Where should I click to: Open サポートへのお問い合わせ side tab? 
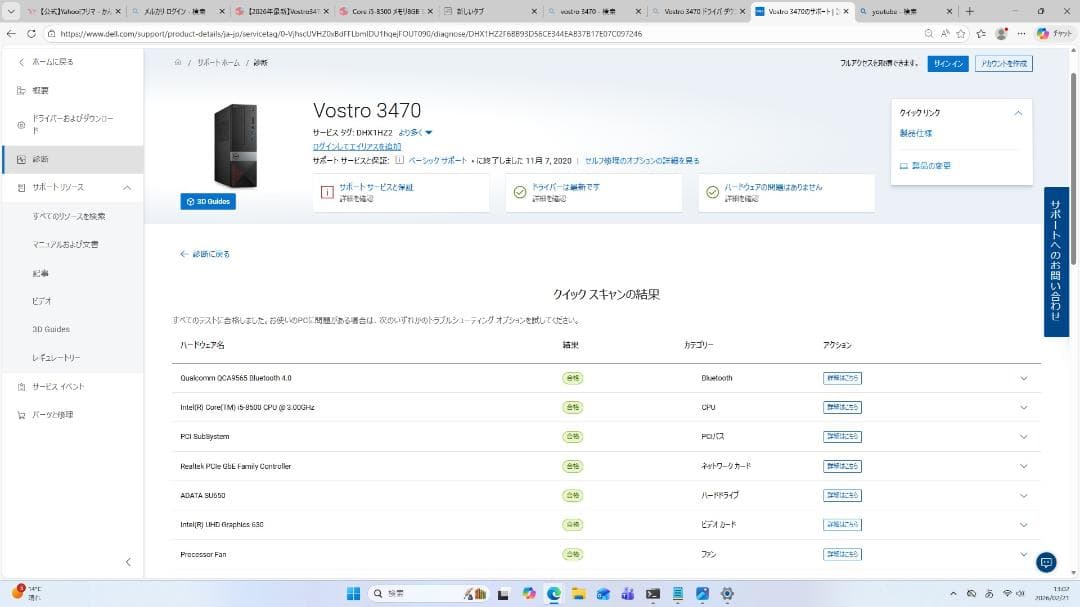tap(1056, 262)
